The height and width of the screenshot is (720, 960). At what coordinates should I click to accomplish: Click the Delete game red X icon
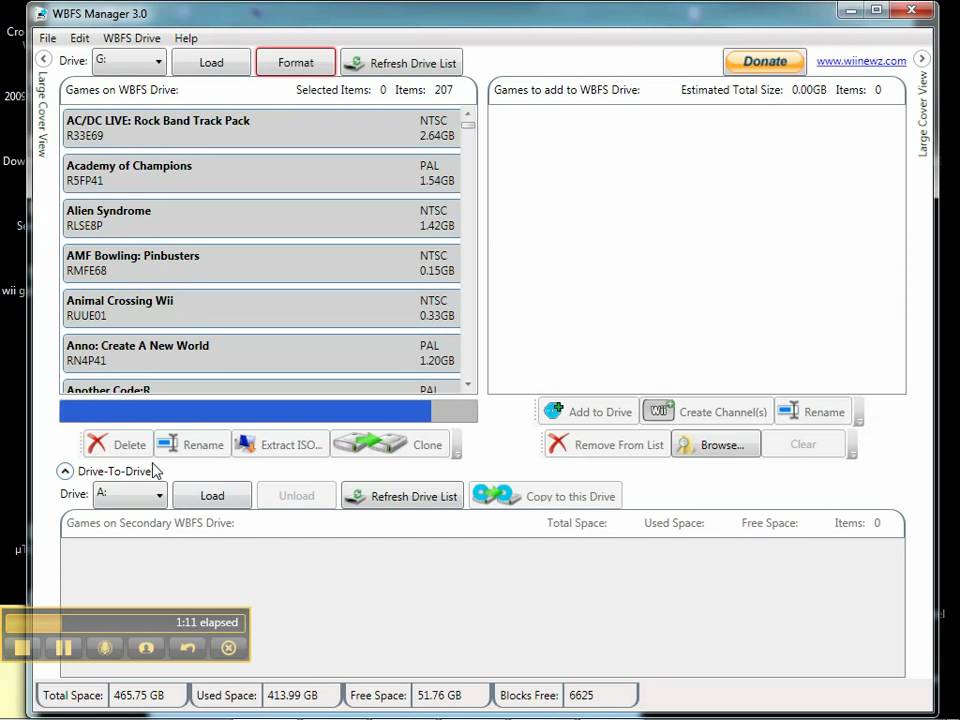pyautogui.click(x=97, y=445)
